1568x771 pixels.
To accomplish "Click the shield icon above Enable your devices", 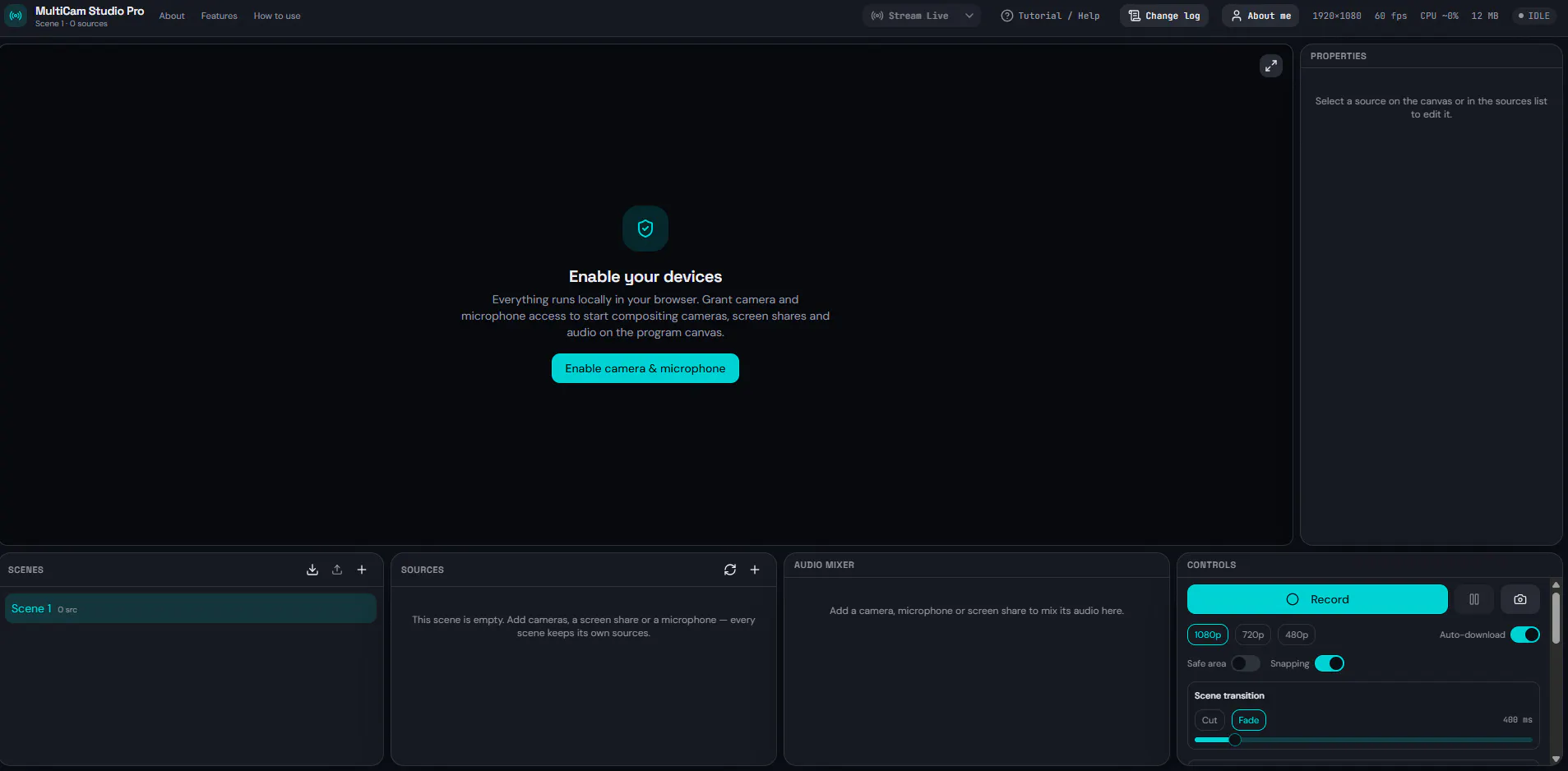I will tap(645, 229).
